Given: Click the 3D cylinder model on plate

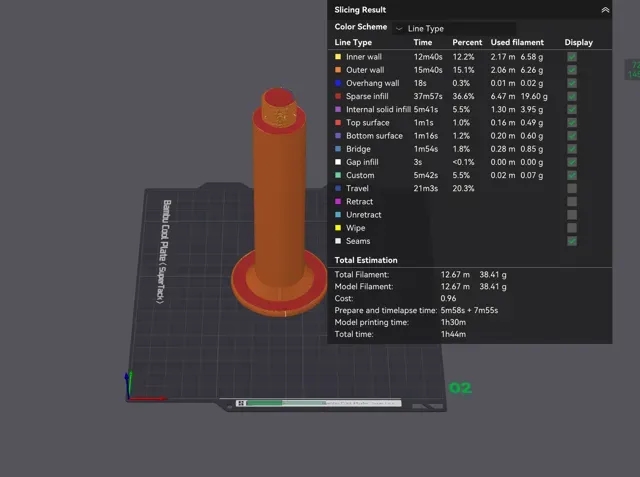Looking at the screenshot, I should click(280, 204).
